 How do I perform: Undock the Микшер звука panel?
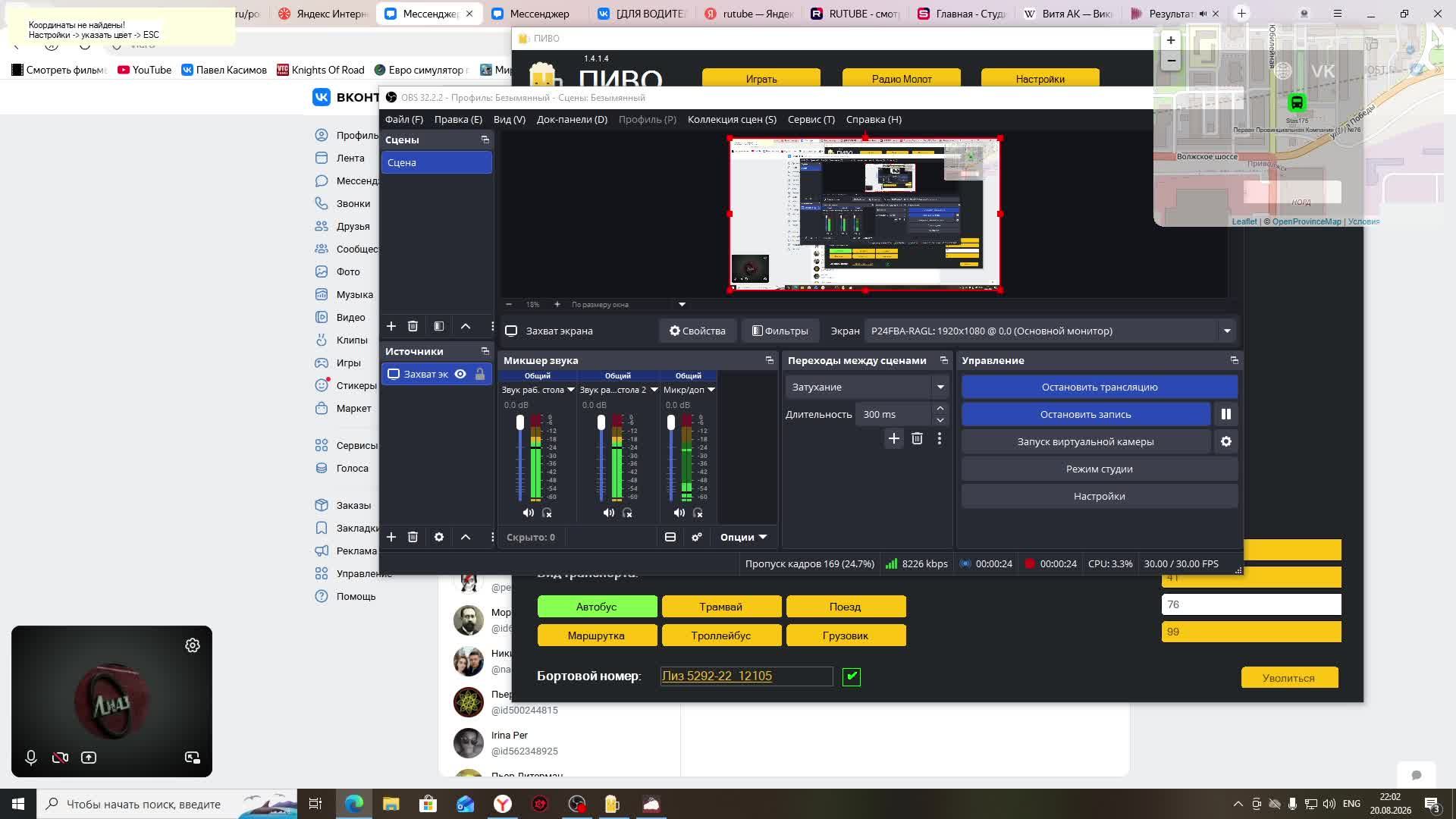770,360
